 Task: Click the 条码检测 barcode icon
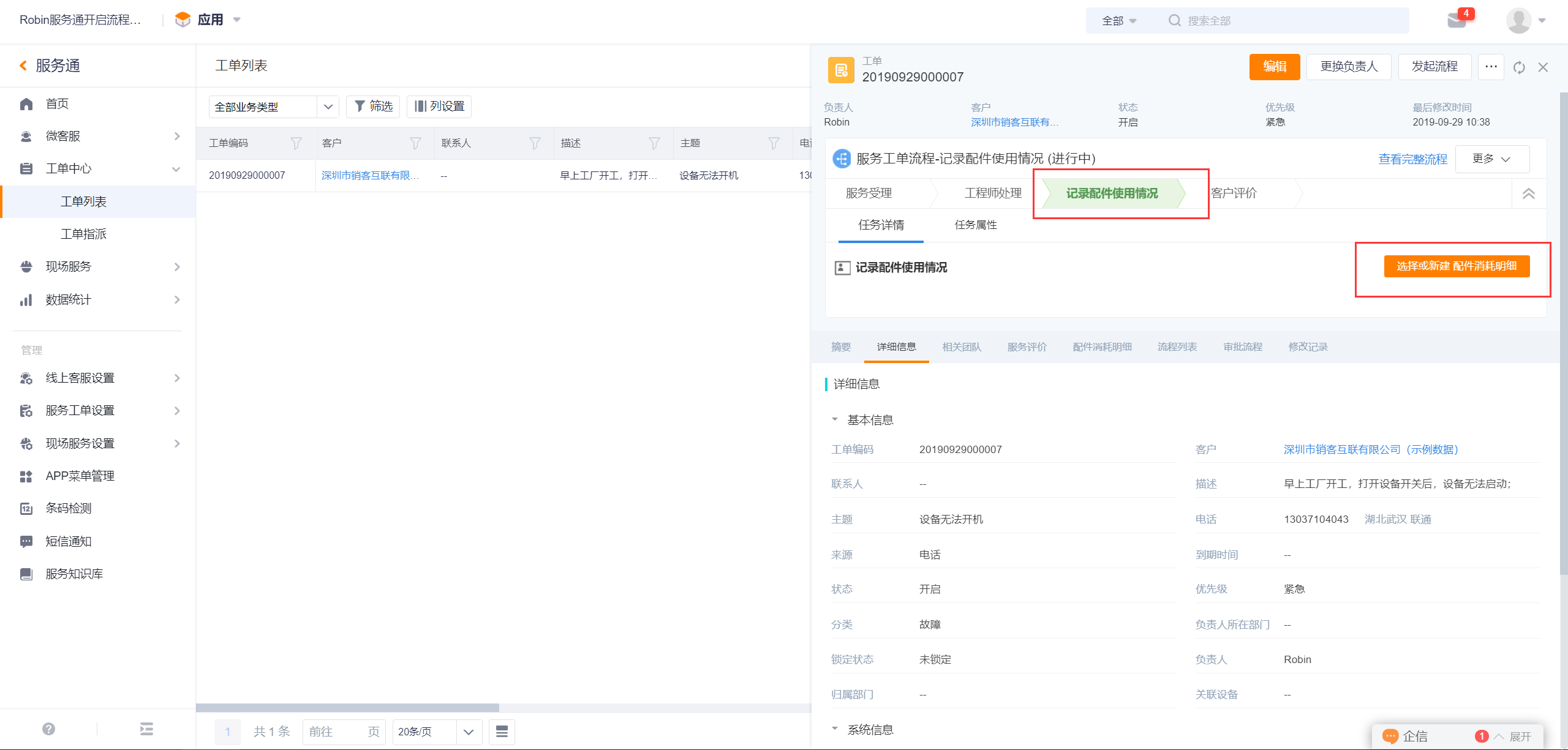pos(26,509)
